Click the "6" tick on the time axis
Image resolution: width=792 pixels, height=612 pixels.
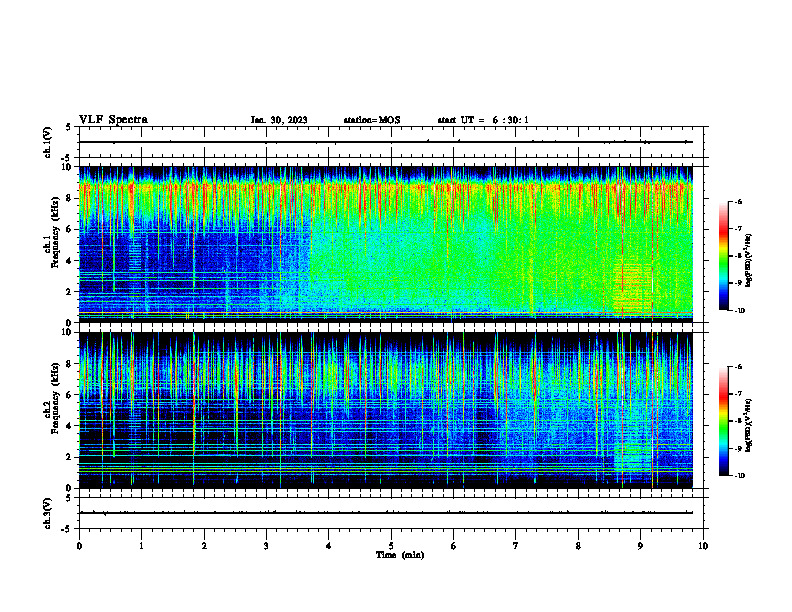[x=454, y=546]
